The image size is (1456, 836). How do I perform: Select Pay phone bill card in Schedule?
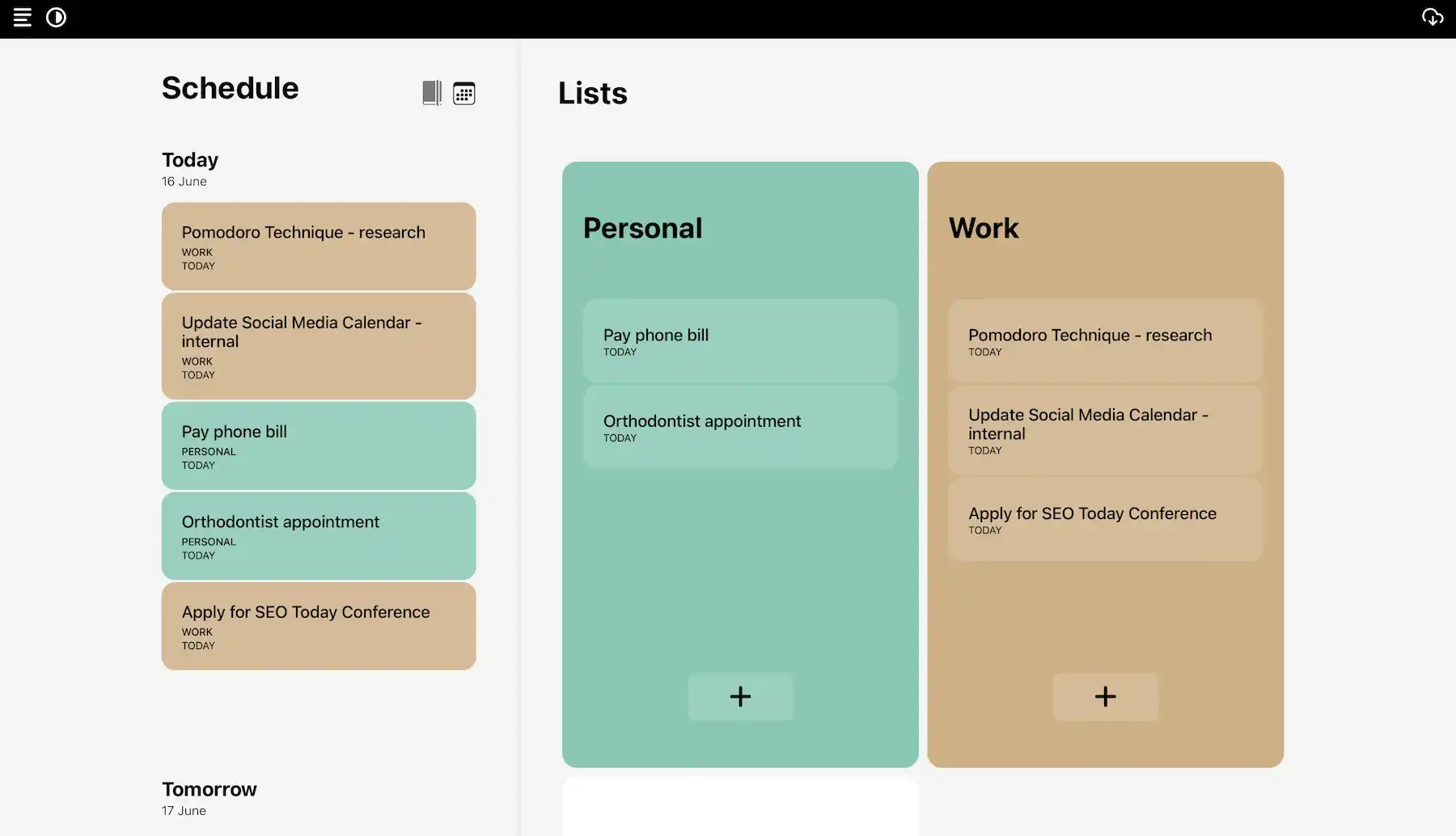(319, 445)
